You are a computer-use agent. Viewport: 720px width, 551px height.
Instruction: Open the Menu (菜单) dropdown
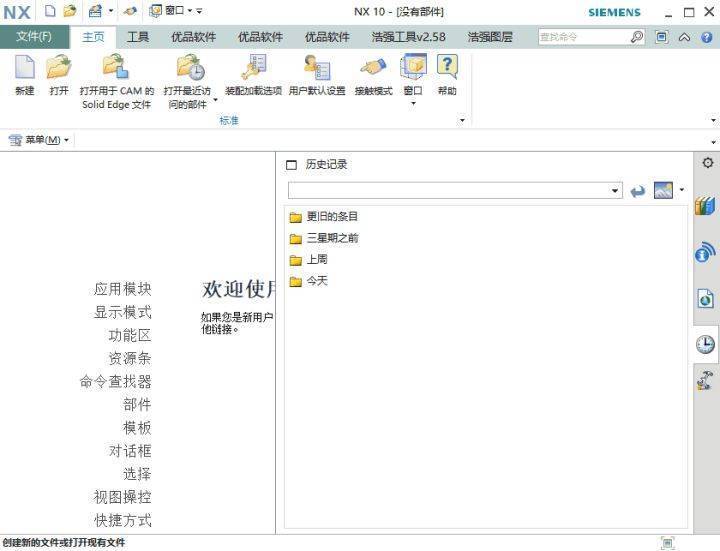(39, 140)
